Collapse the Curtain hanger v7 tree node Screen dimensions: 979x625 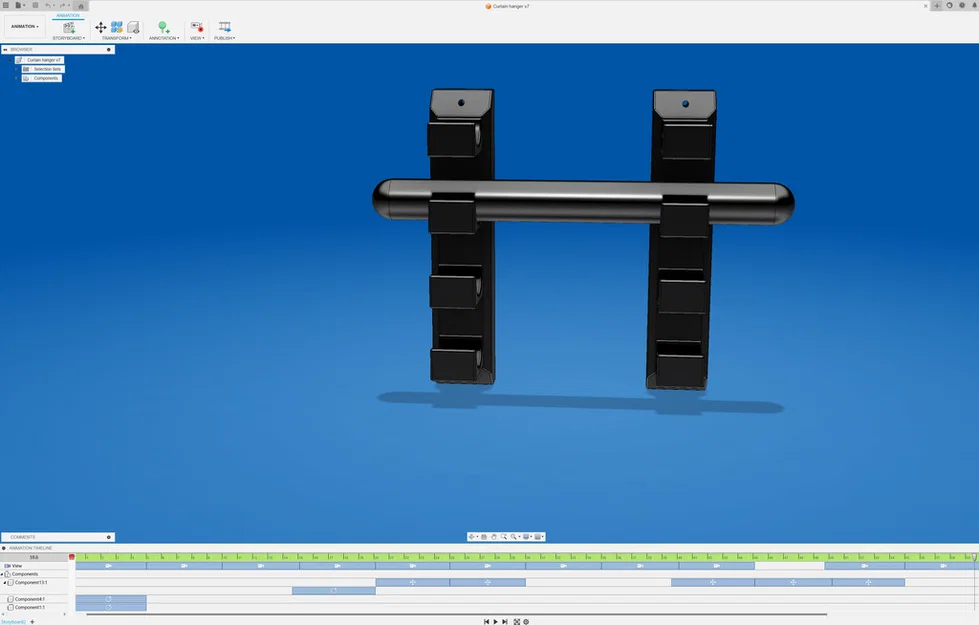(x=11, y=60)
